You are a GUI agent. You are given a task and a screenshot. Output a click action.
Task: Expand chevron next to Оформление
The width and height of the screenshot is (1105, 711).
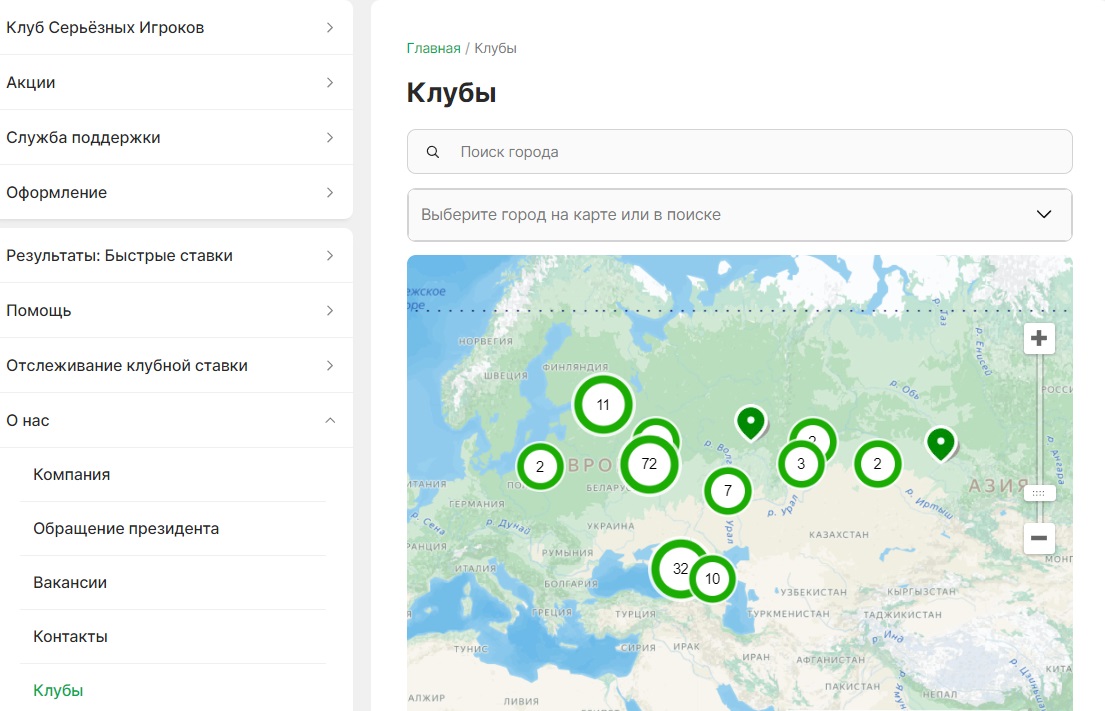point(330,192)
